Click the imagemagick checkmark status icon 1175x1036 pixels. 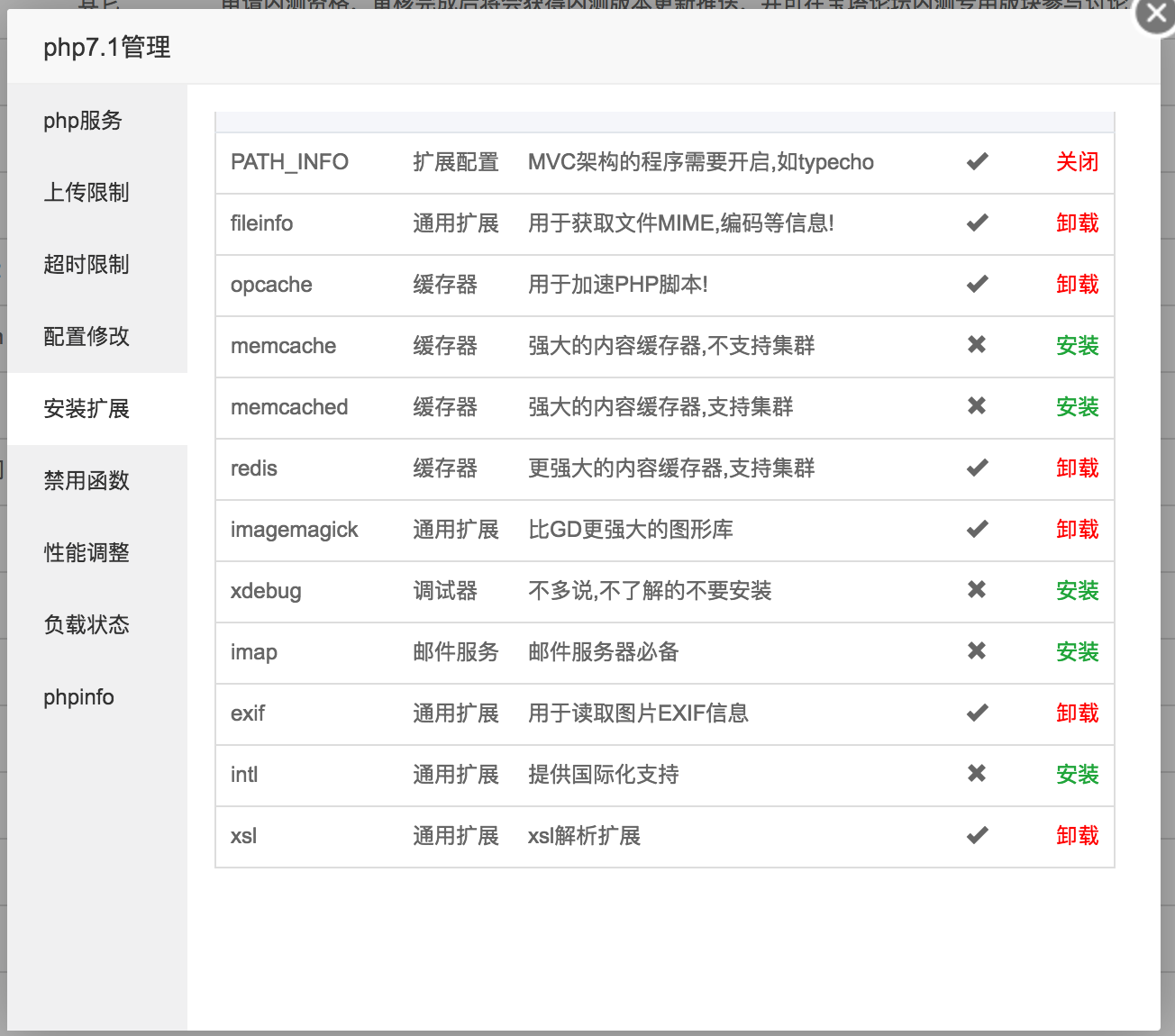point(978,530)
